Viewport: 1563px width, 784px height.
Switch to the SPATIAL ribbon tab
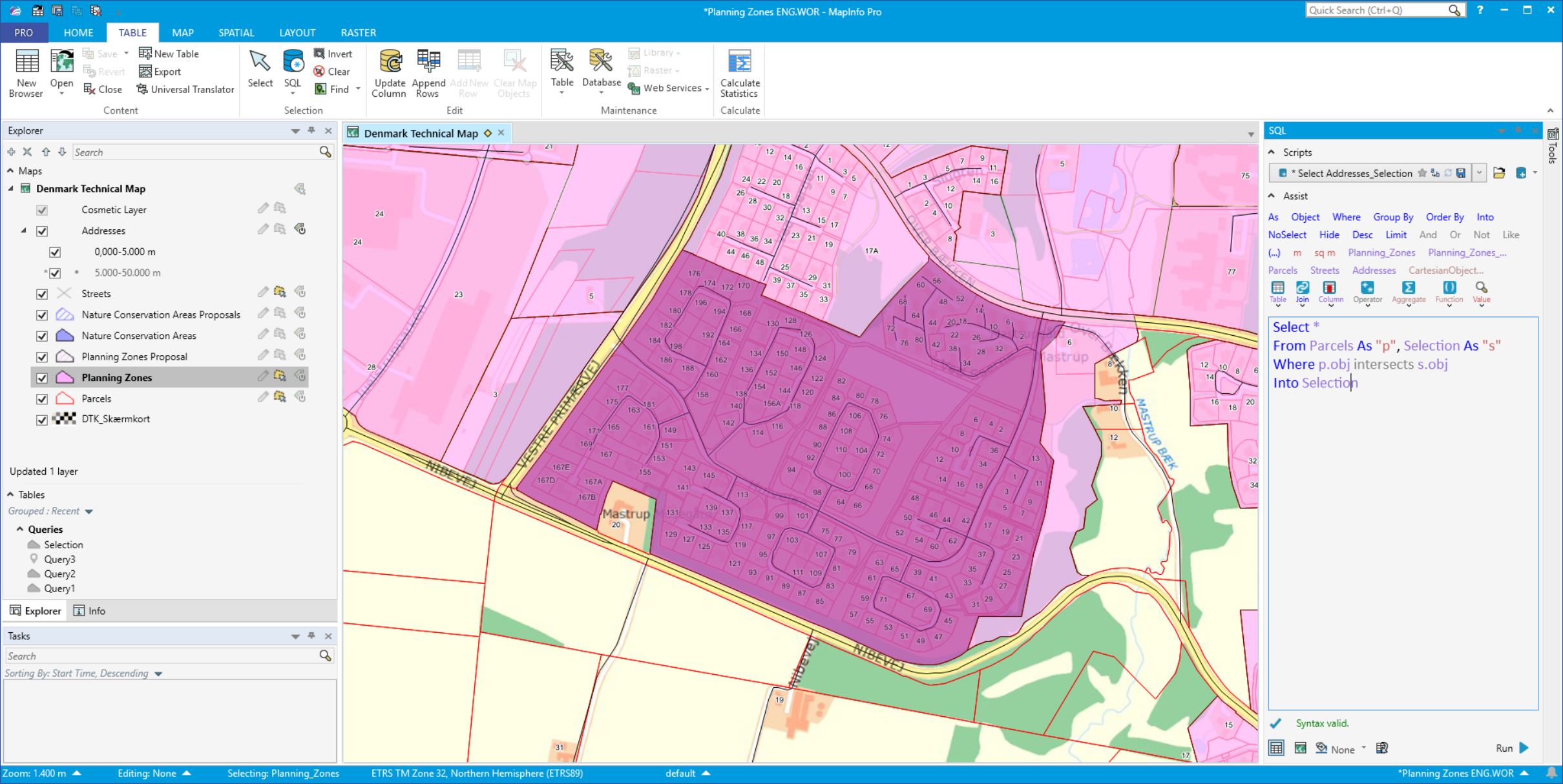(236, 32)
